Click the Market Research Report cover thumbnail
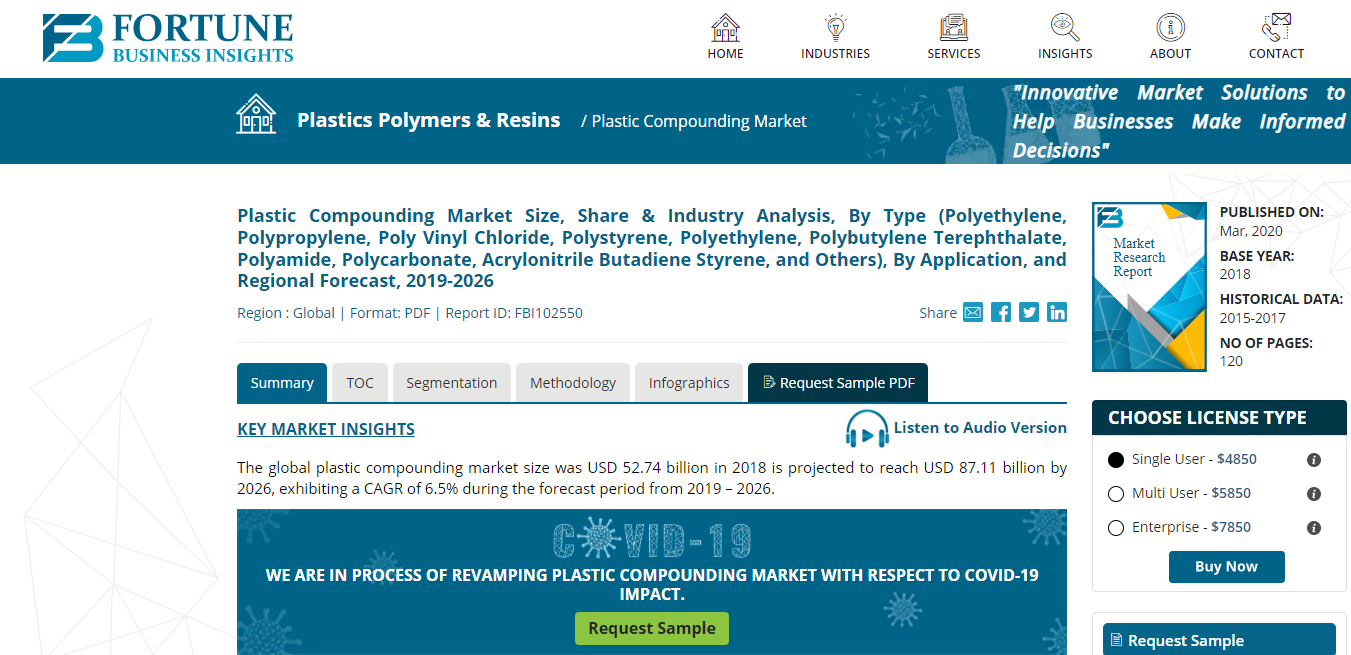This screenshot has width=1351, height=655. coord(1149,287)
